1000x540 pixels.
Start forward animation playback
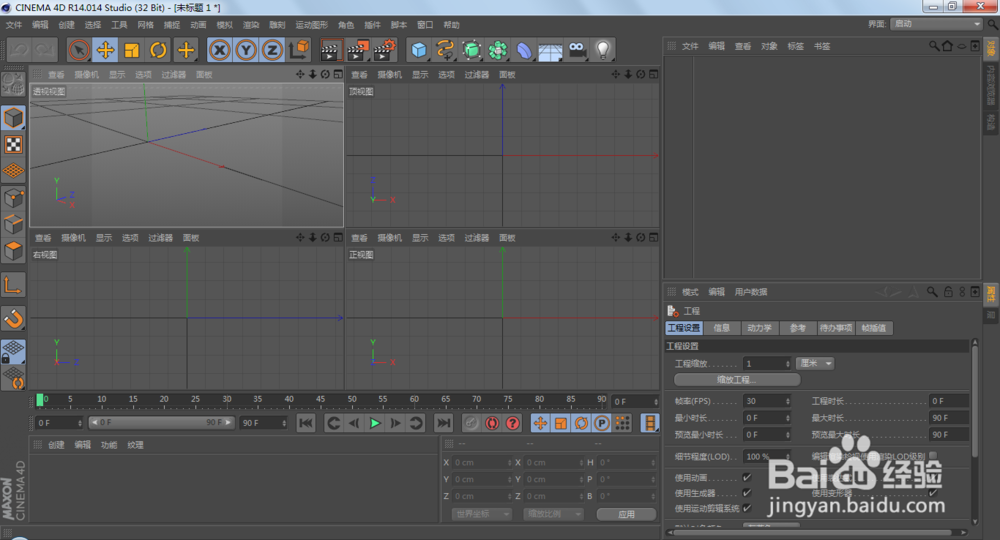tap(375, 423)
